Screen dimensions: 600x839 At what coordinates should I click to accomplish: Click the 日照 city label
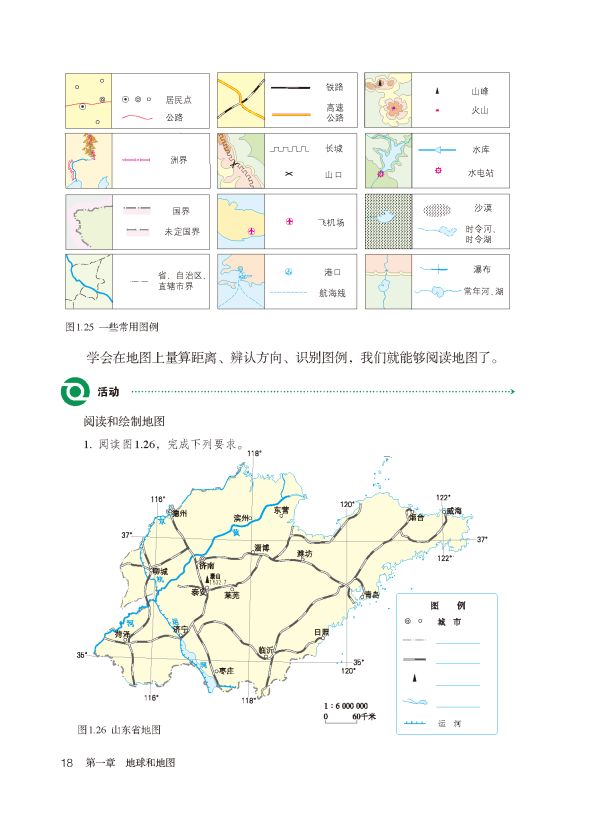322,632
